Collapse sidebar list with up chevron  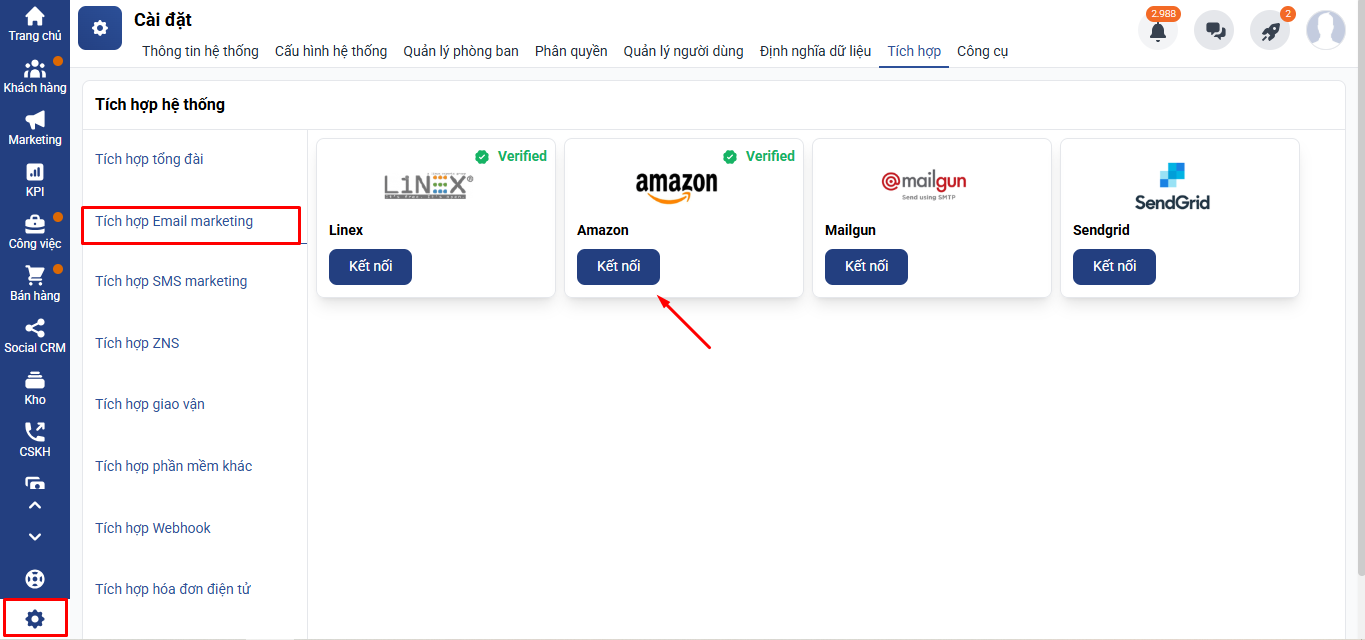tap(35, 505)
